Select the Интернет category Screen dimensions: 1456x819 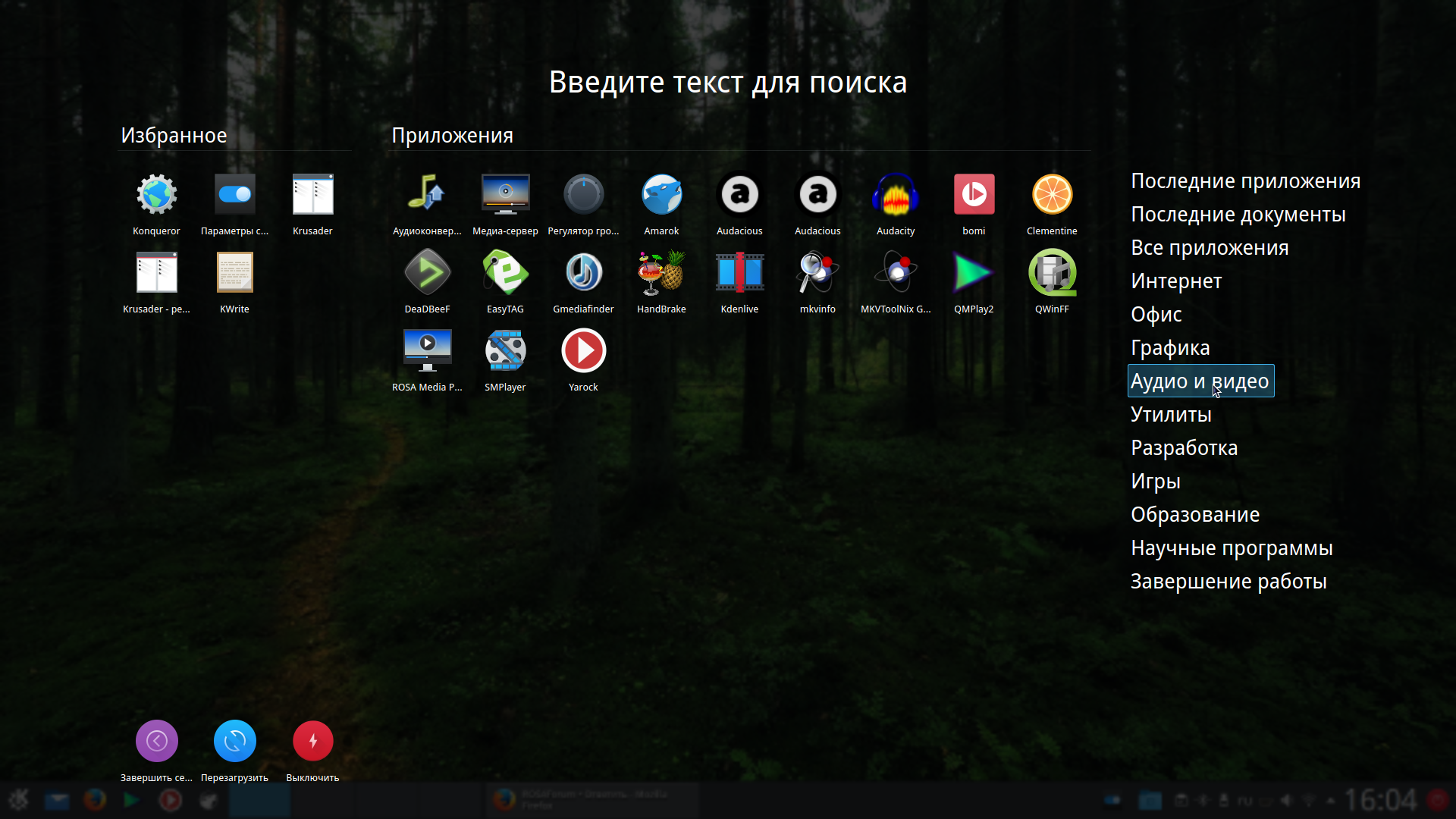[x=1176, y=281]
